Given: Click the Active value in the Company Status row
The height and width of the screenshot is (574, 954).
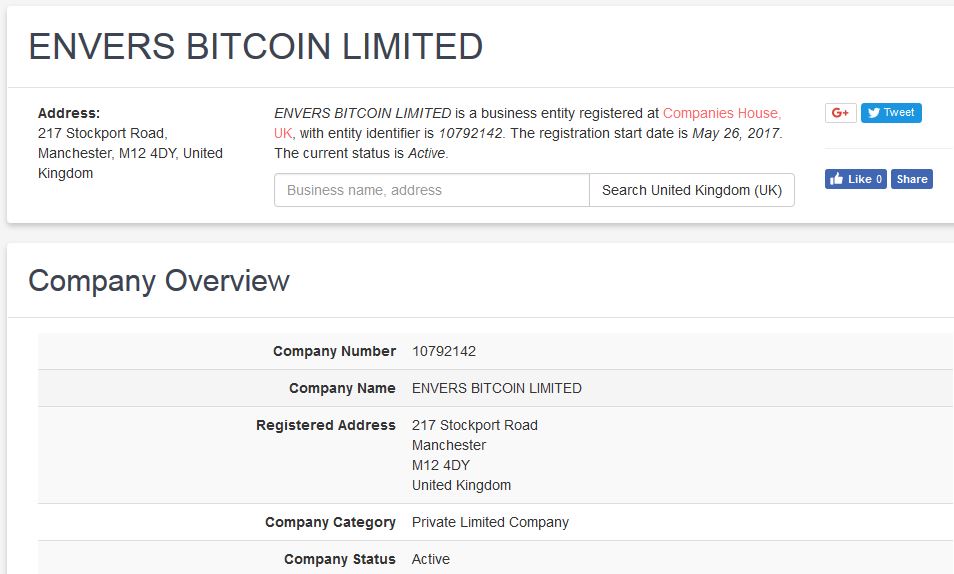Looking at the screenshot, I should click(x=431, y=559).
